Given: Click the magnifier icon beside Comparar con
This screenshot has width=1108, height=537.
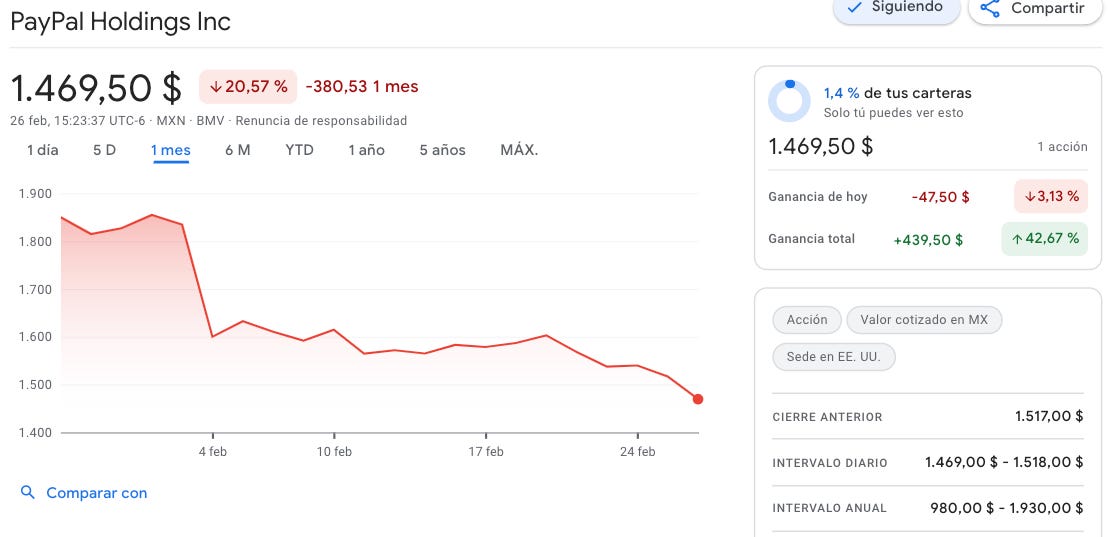Looking at the screenshot, I should click(x=28, y=492).
